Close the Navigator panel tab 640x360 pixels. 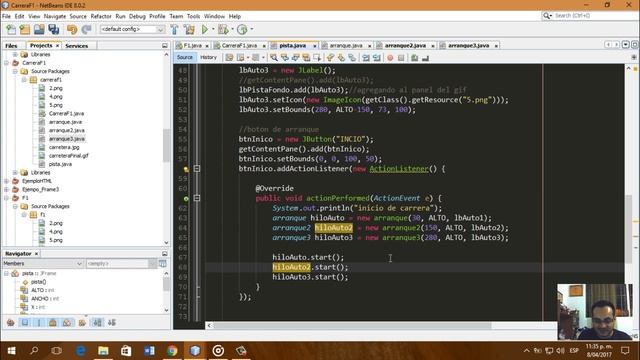pos(36,254)
